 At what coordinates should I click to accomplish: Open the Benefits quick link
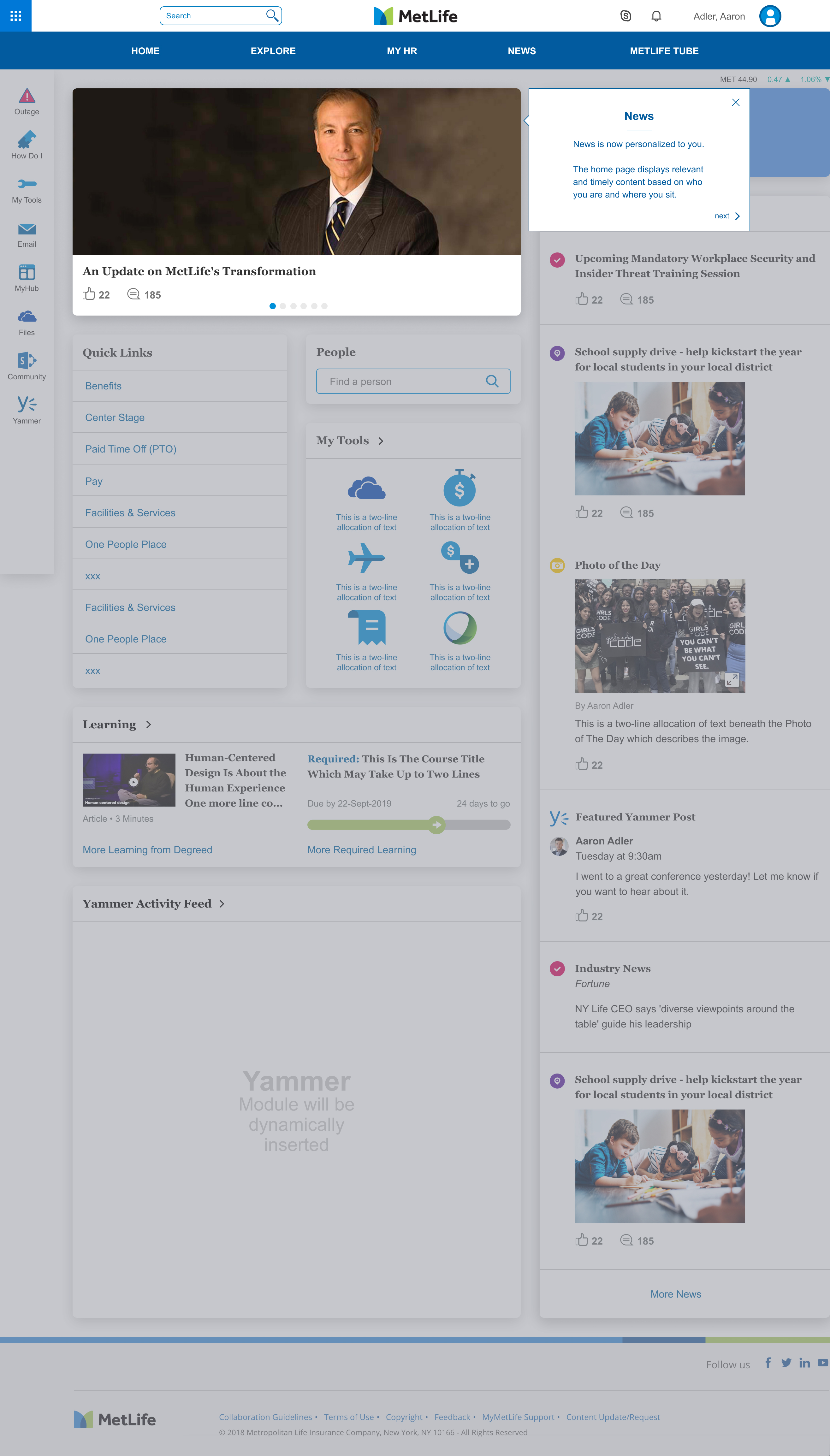103,386
